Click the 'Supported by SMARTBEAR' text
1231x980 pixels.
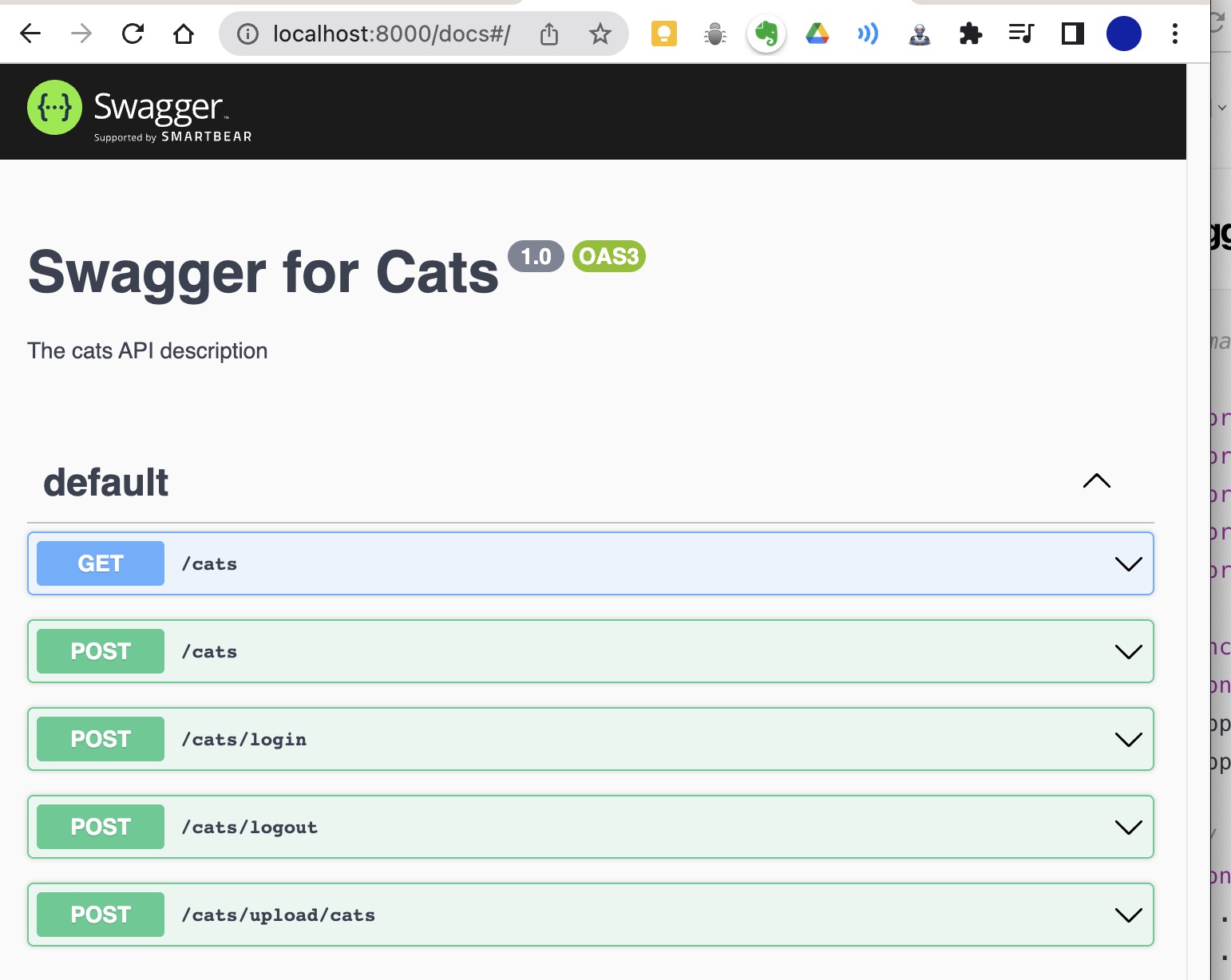coord(173,137)
